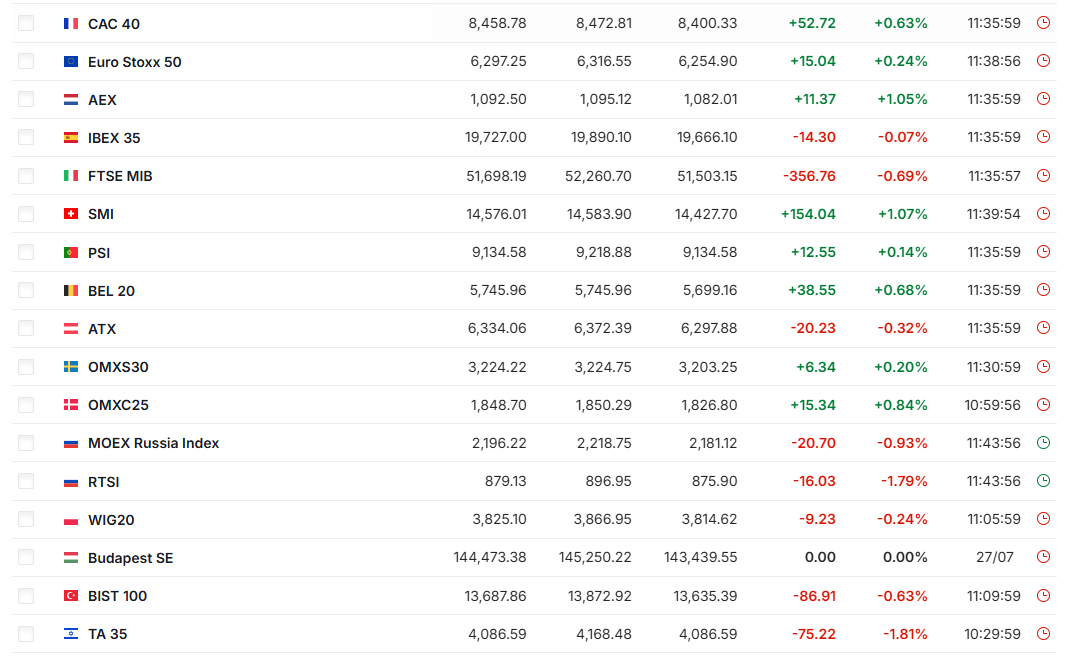Image resolution: width=1085 pixels, height=658 pixels.
Task: Click the Israel flag icon beside TA 35
Action: [71, 634]
